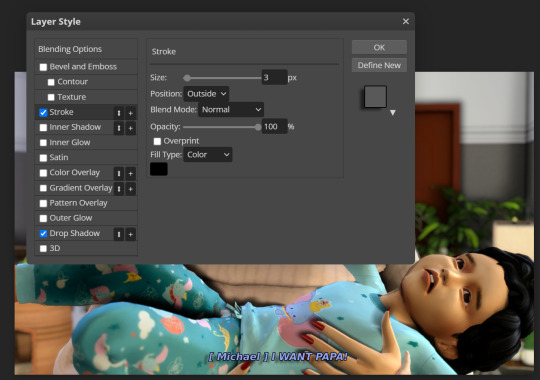This screenshot has width=540, height=380.
Task: Open the Position dropdown set to Outside
Action: [x=206, y=94]
